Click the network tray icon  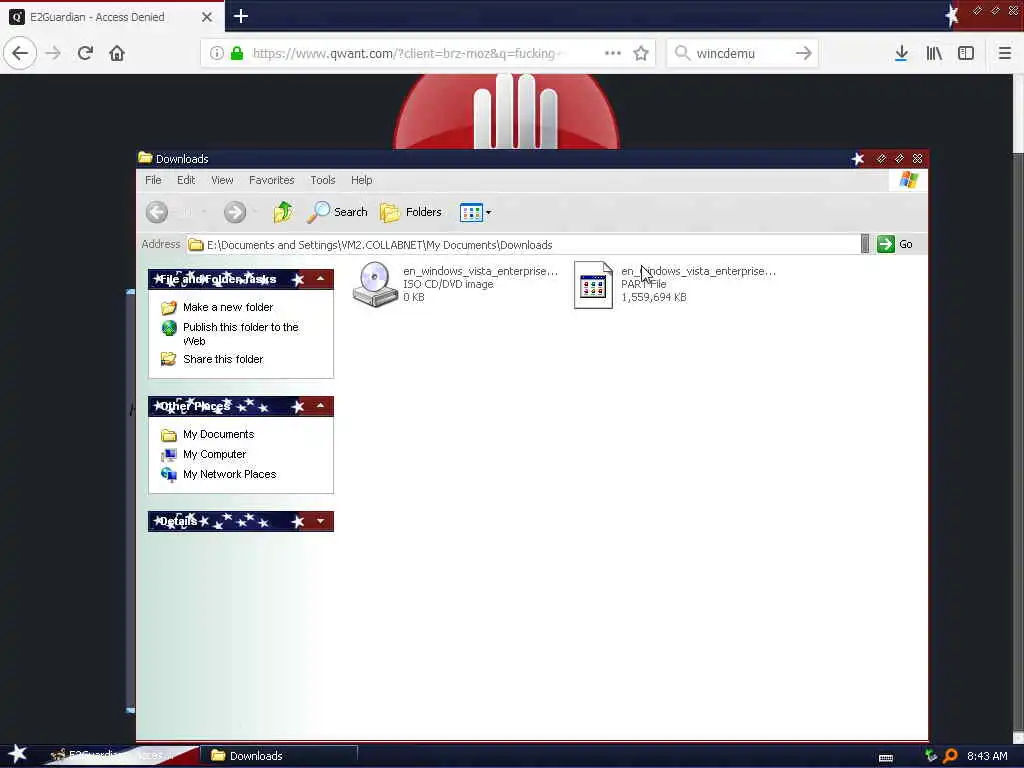point(931,756)
